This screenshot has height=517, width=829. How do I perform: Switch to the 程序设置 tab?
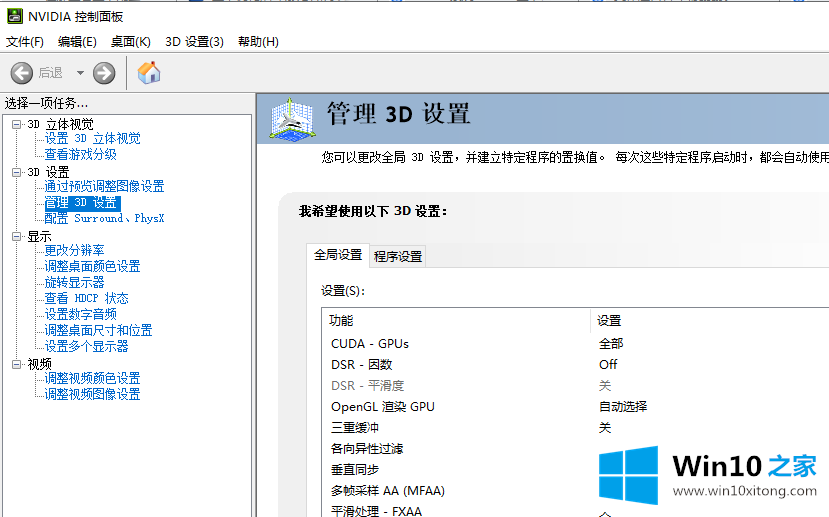[x=398, y=257]
